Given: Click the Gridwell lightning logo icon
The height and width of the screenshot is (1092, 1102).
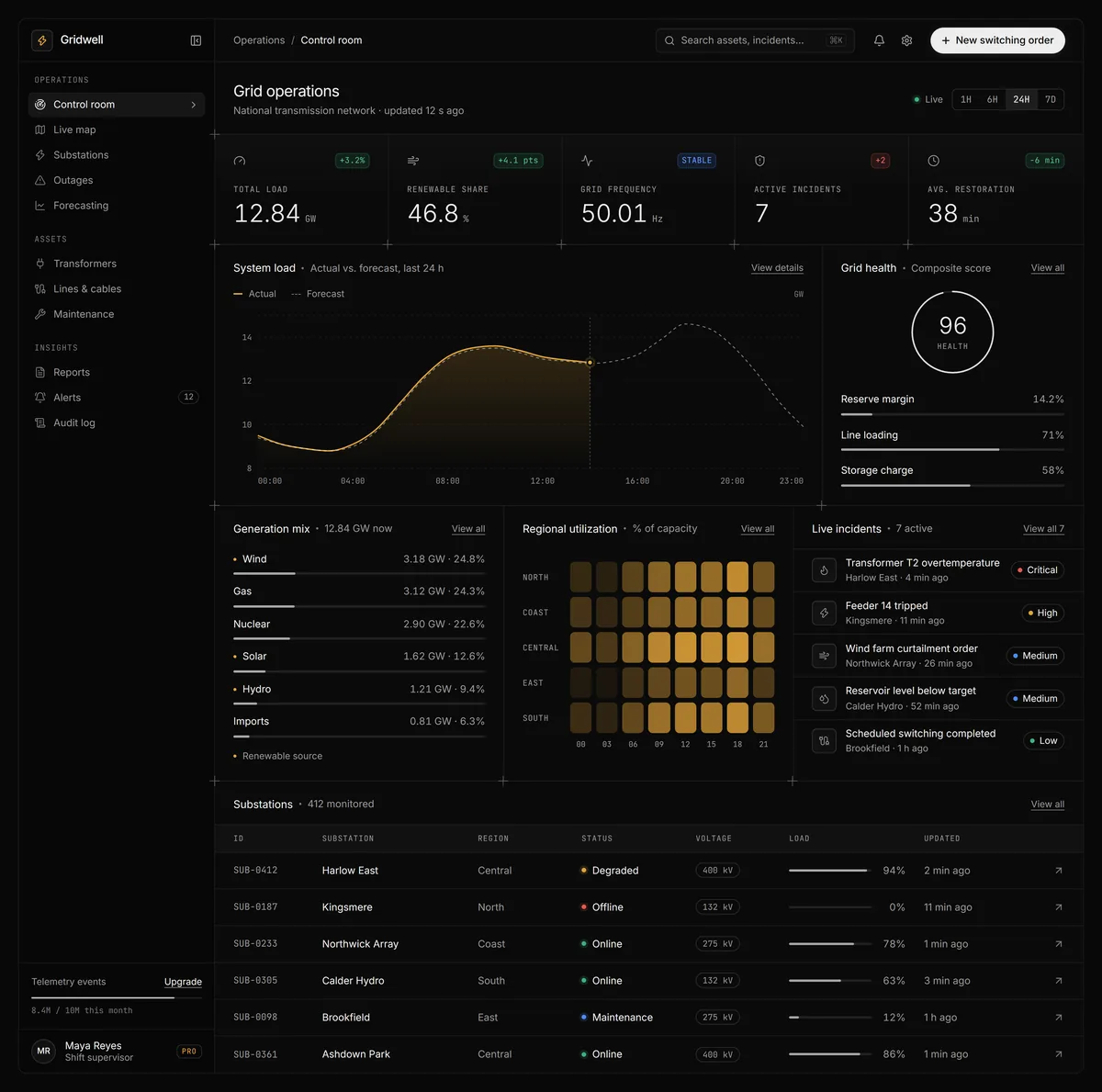Looking at the screenshot, I should pyautogui.click(x=42, y=40).
